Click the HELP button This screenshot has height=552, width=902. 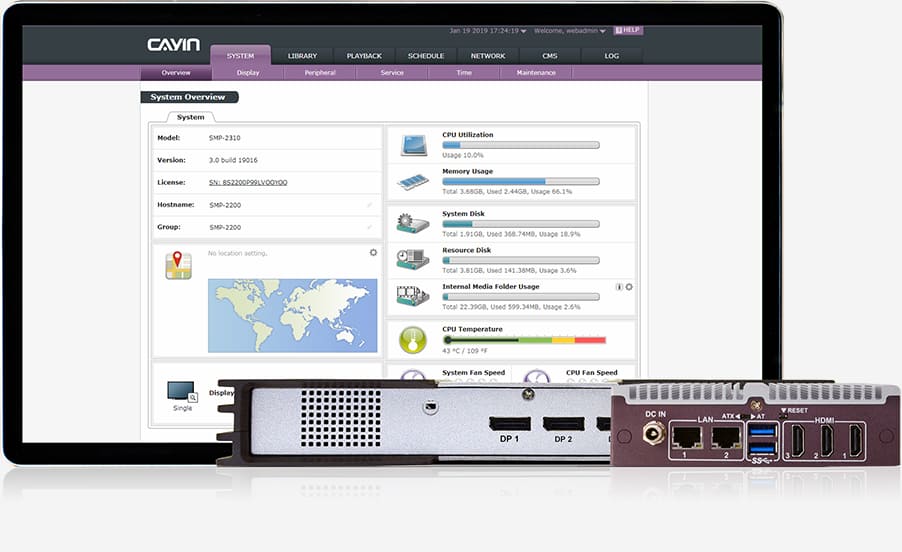[628, 30]
